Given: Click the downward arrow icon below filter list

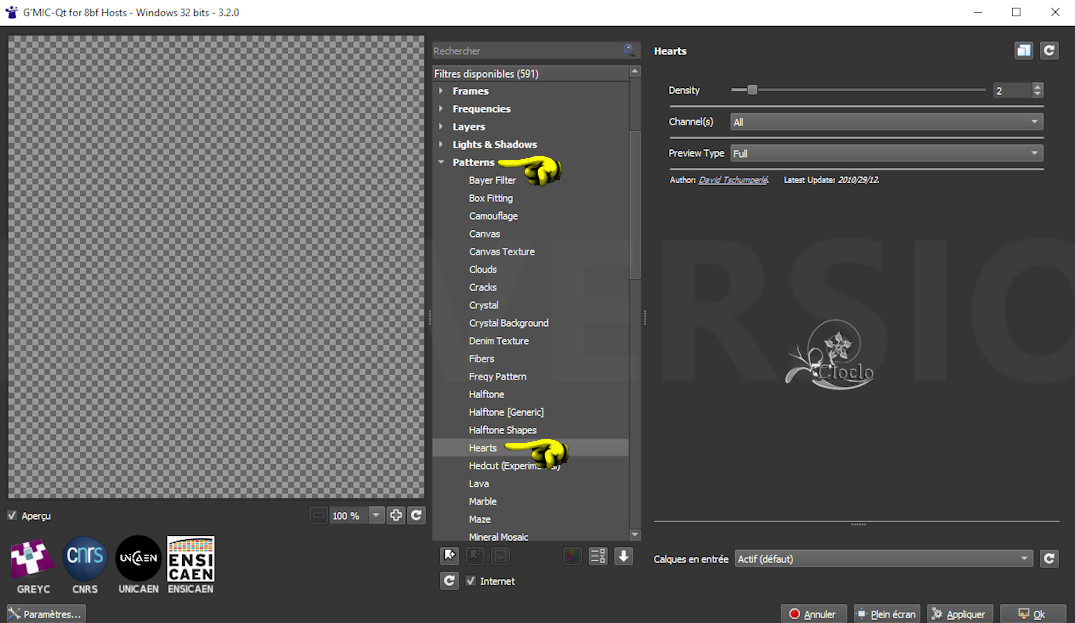Looking at the screenshot, I should [x=624, y=556].
